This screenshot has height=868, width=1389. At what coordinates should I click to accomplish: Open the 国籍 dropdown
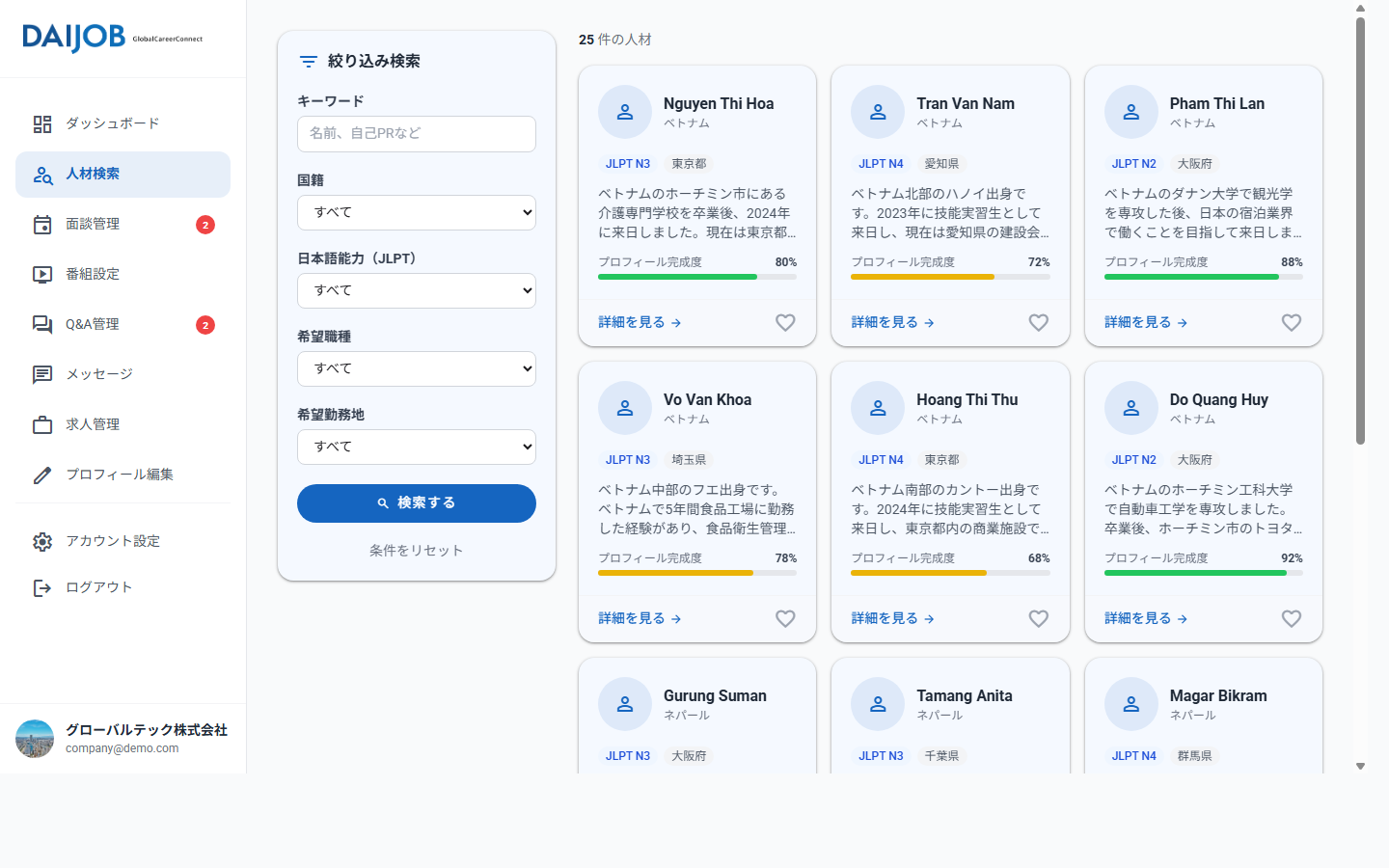[417, 212]
